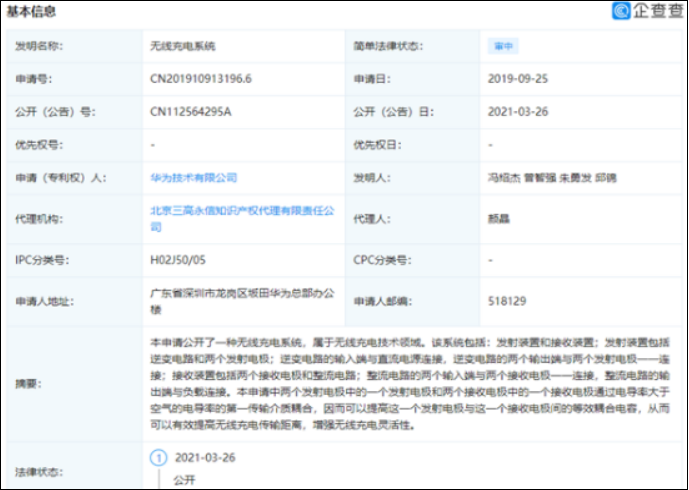Click the 基本信息 section heading

coord(31,12)
